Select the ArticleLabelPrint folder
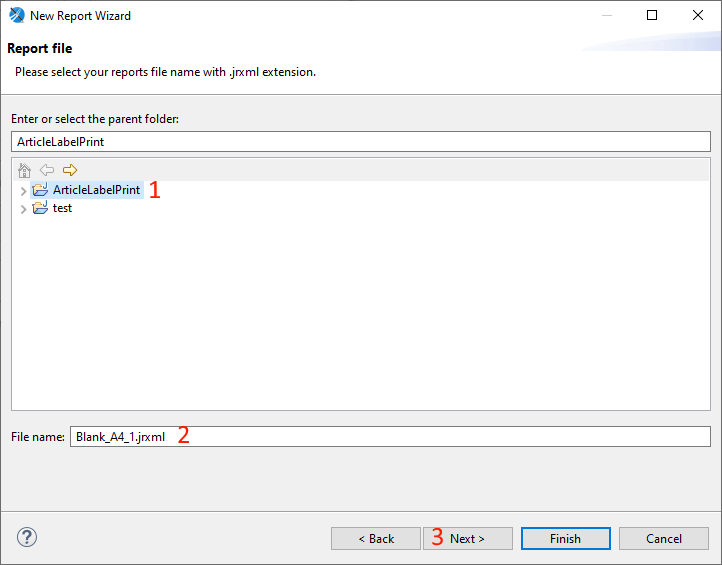Screen dimensions: 722x565 [x=96, y=189]
